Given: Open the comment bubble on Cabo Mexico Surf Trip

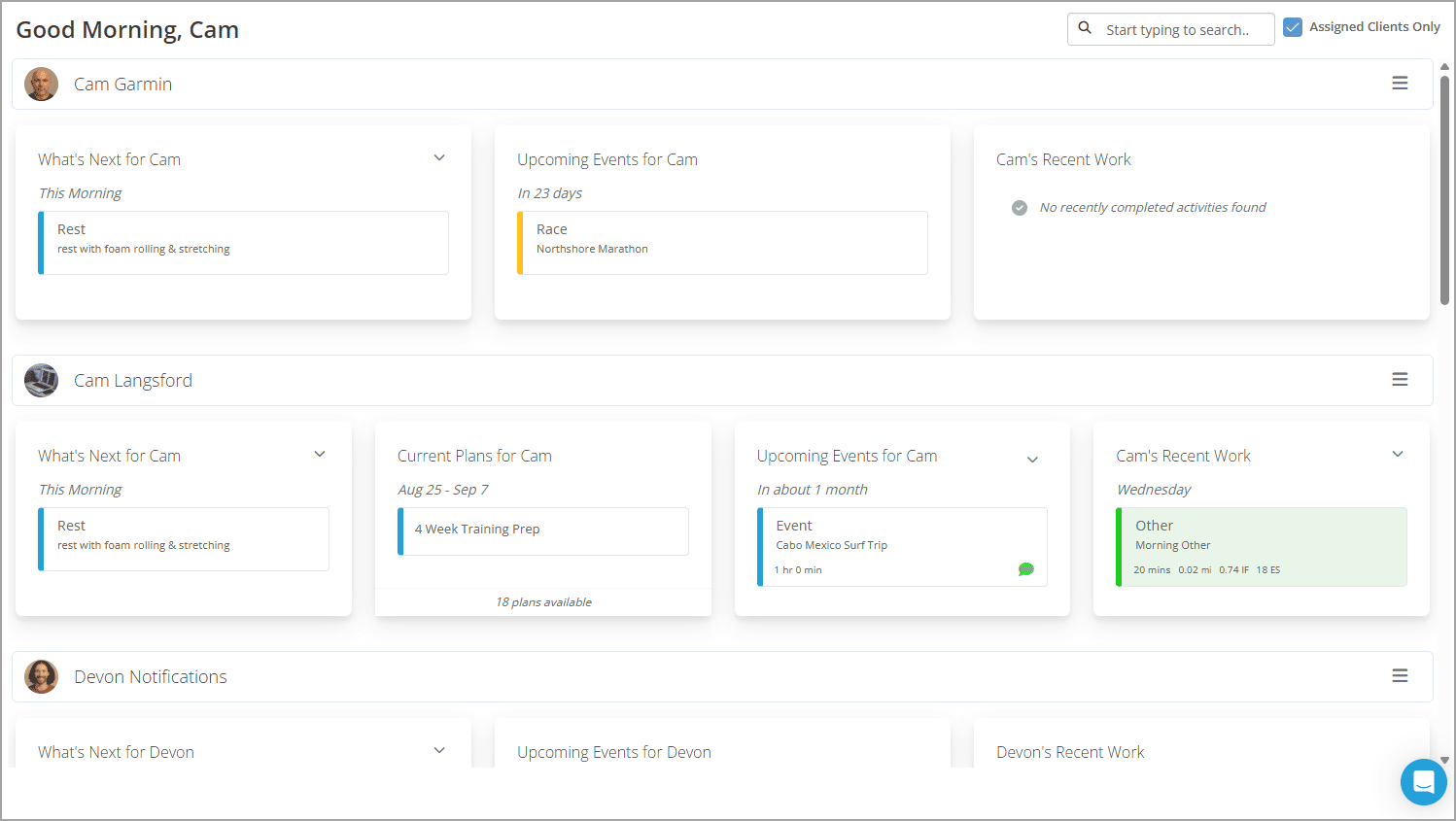Looking at the screenshot, I should tap(1026, 568).
